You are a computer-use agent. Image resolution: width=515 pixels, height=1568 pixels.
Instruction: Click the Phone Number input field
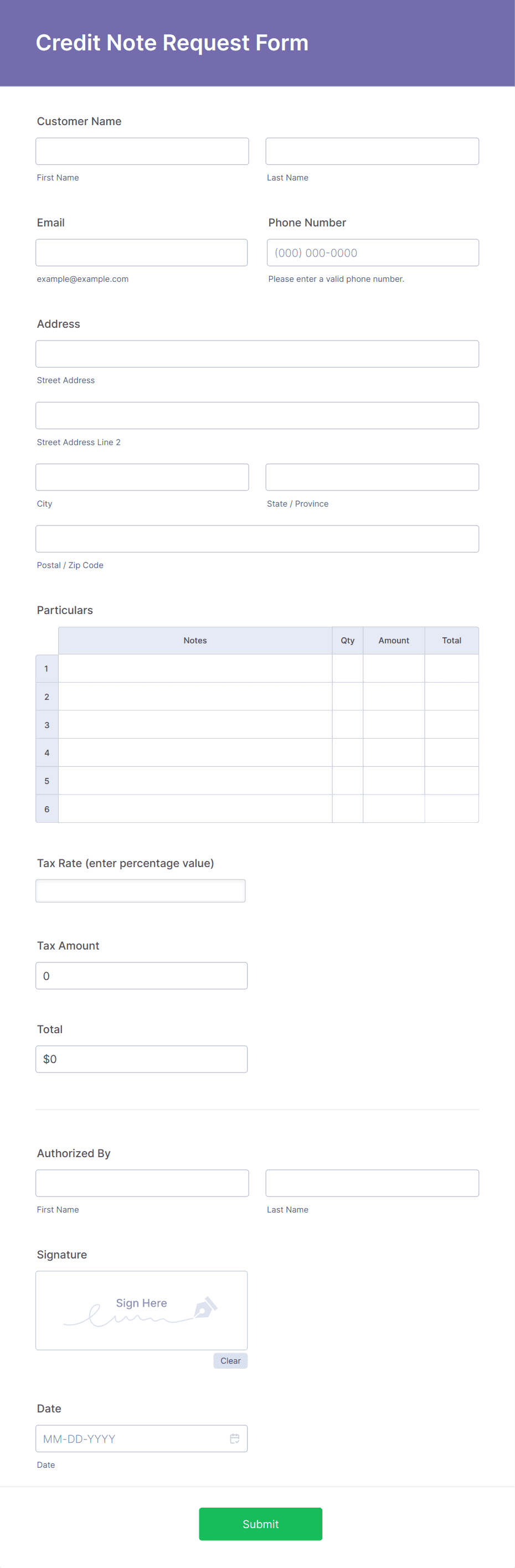(x=373, y=252)
